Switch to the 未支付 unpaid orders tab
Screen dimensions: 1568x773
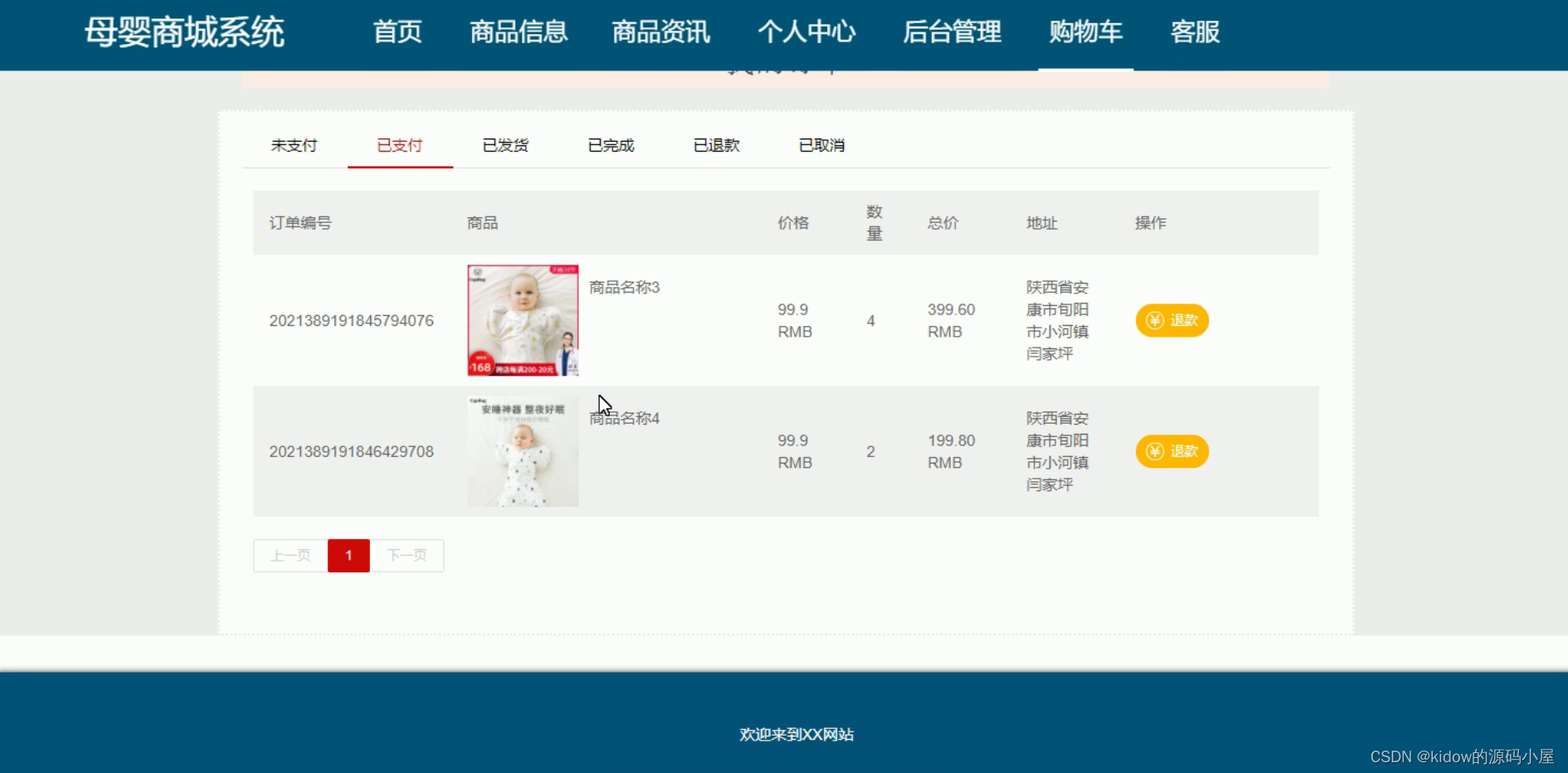293,145
